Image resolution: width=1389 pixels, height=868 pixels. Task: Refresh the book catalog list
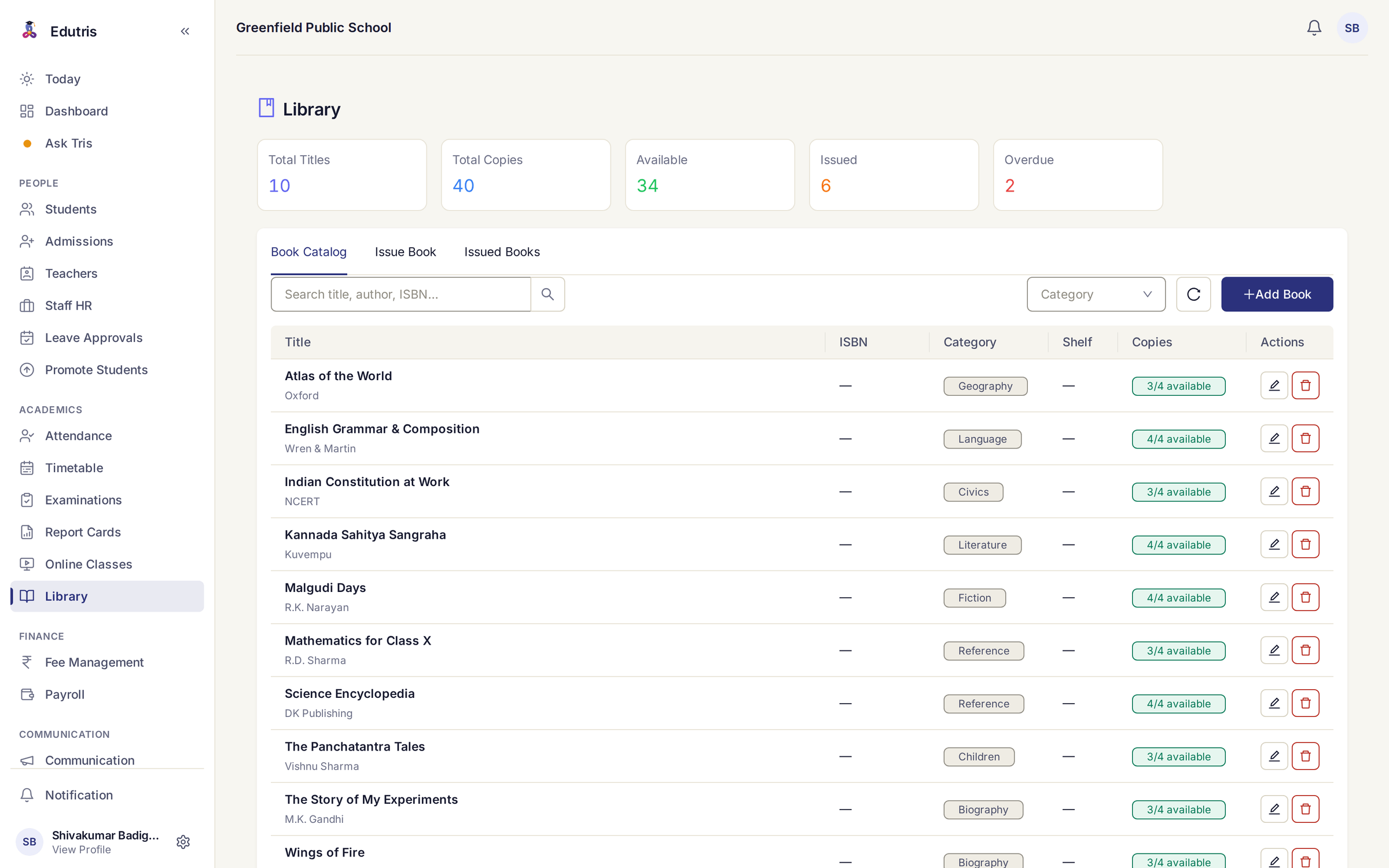point(1193,294)
